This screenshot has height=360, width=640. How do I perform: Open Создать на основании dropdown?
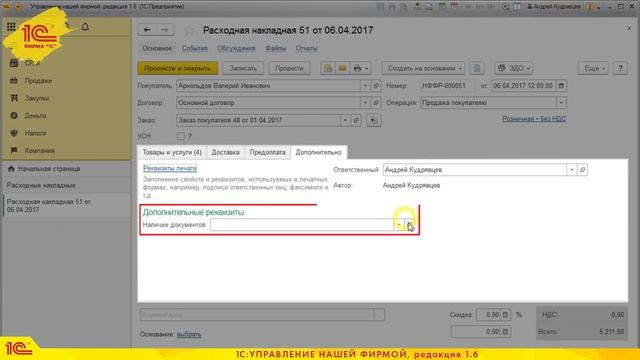[x=423, y=68]
